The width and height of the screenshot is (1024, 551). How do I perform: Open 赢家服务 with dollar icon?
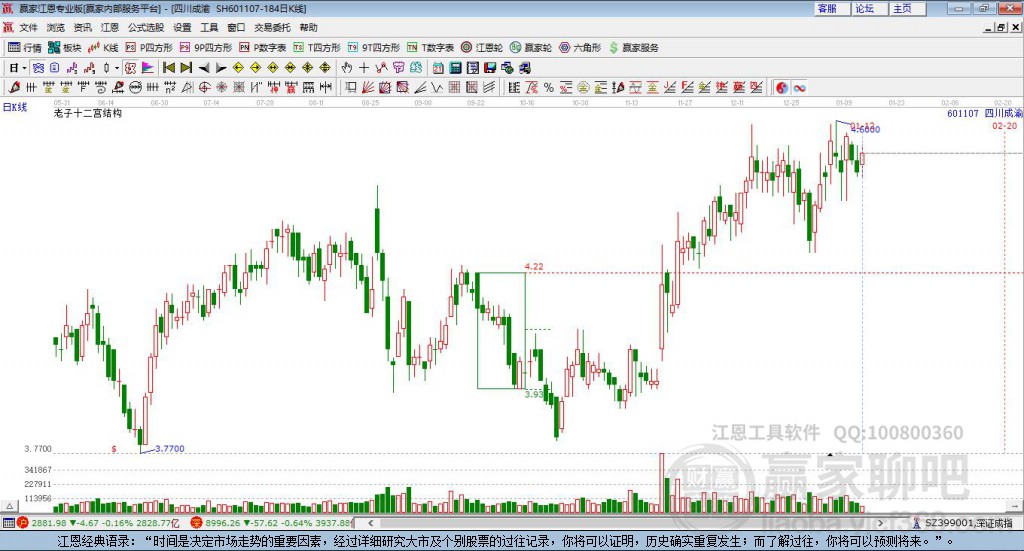coord(633,48)
